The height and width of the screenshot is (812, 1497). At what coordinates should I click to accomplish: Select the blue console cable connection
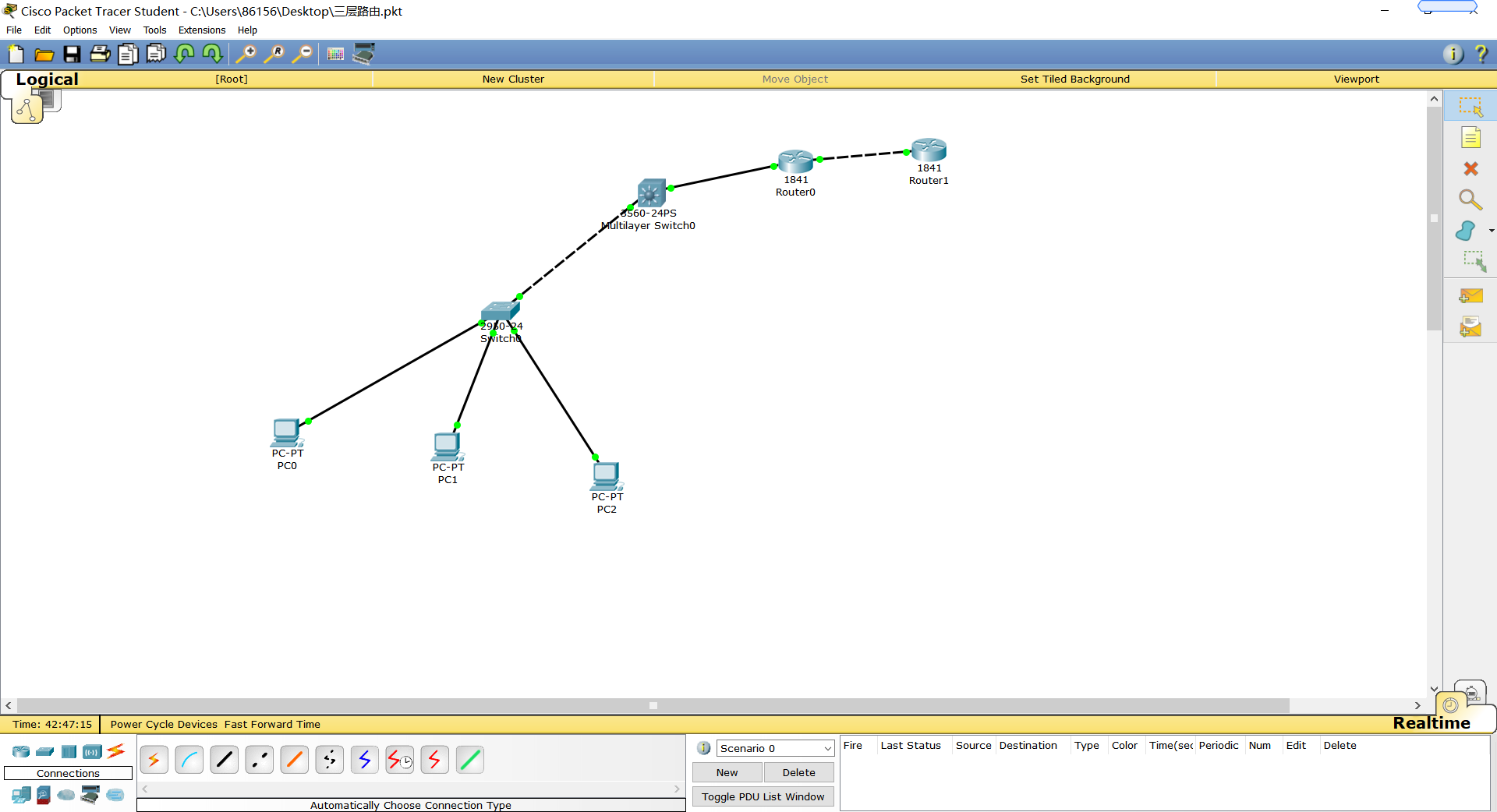click(189, 760)
